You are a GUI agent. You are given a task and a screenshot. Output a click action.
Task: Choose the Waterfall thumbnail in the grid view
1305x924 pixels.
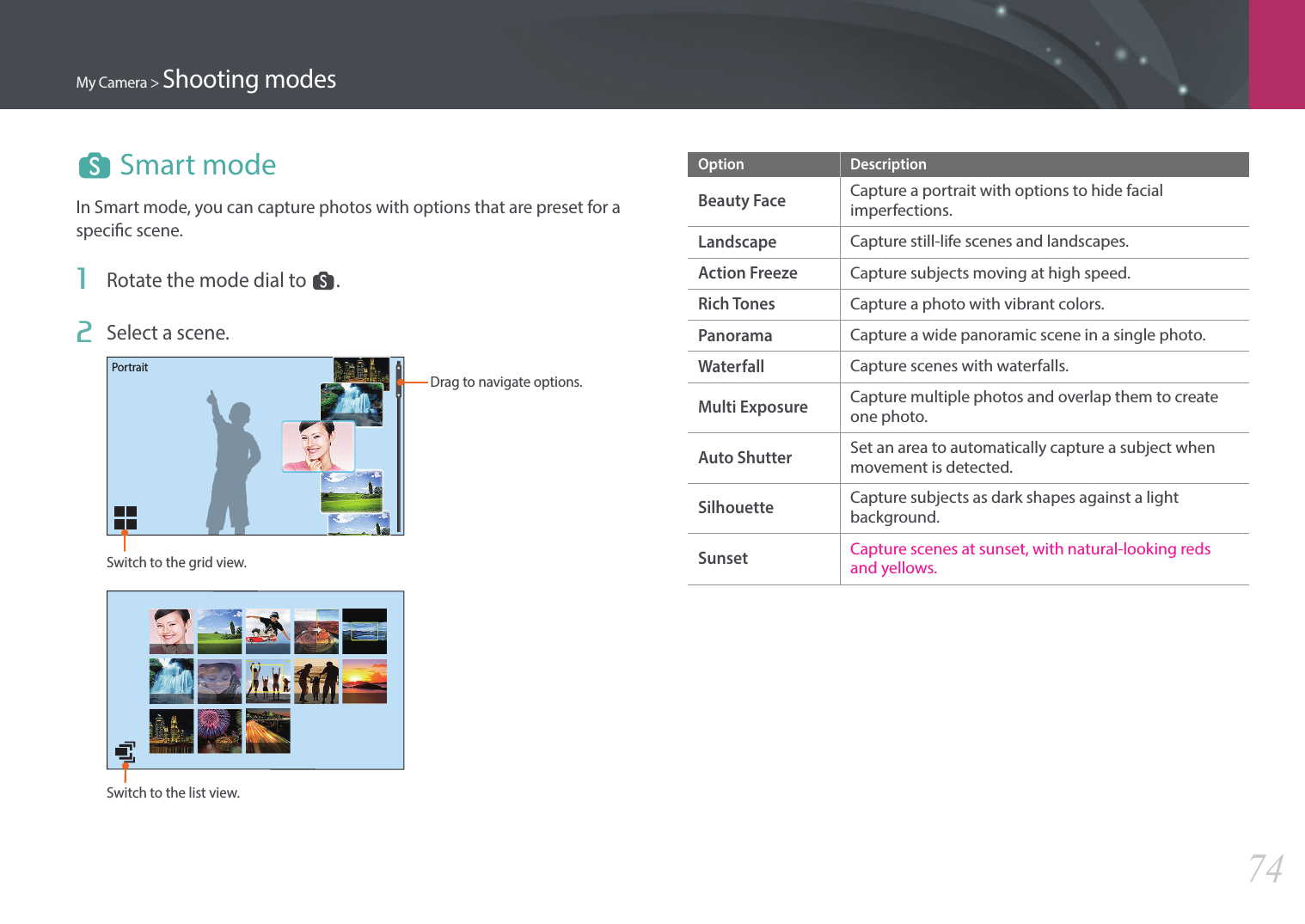click(171, 682)
